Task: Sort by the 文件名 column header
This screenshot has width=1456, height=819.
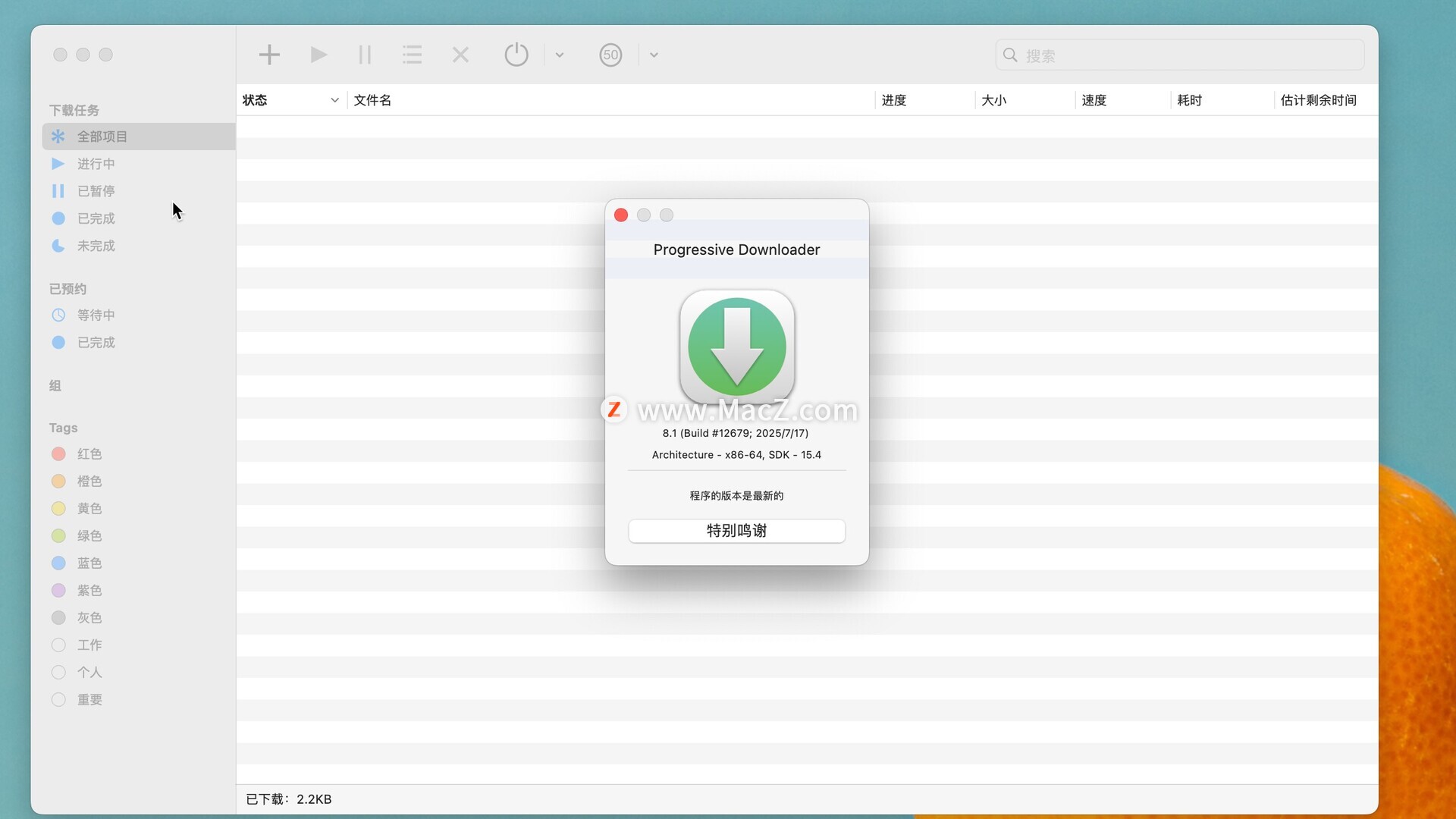Action: coord(610,100)
